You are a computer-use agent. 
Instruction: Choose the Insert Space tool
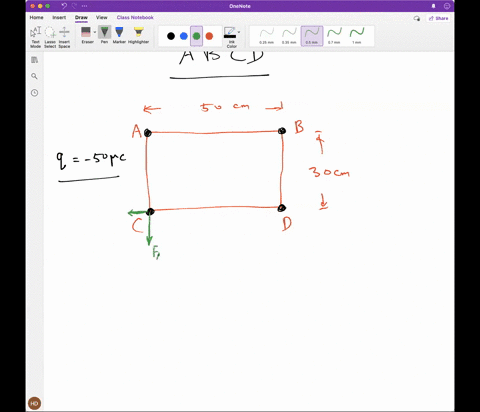[x=64, y=37]
